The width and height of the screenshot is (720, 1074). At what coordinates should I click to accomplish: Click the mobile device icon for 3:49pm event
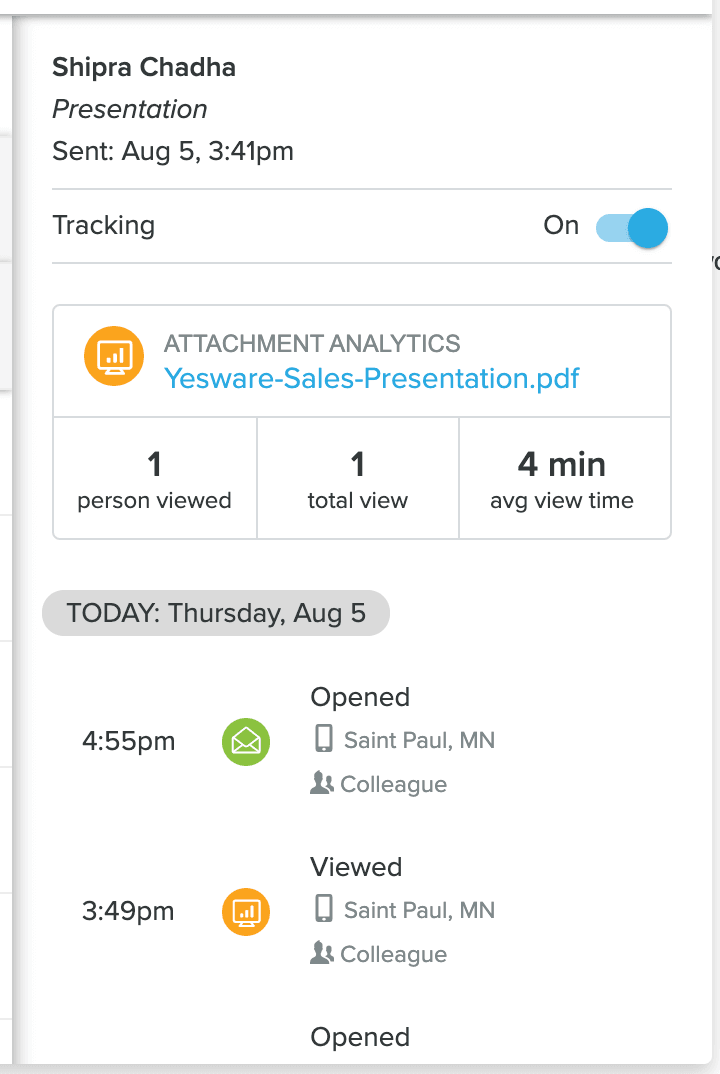pos(323,910)
